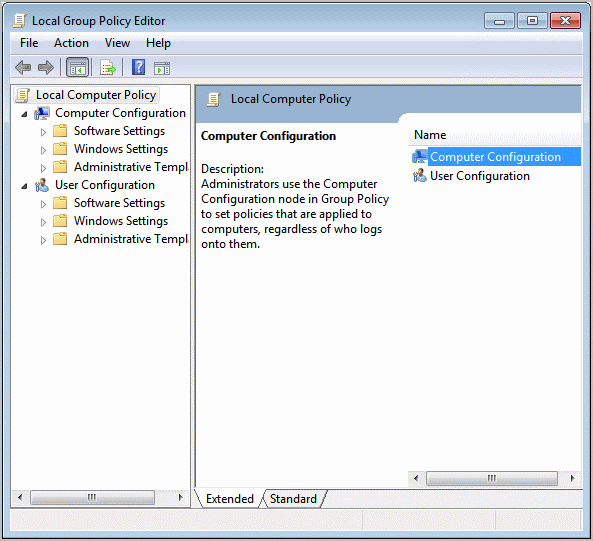Click Computer Configuration icon in Name list
The height and width of the screenshot is (541, 593).
[x=419, y=157]
